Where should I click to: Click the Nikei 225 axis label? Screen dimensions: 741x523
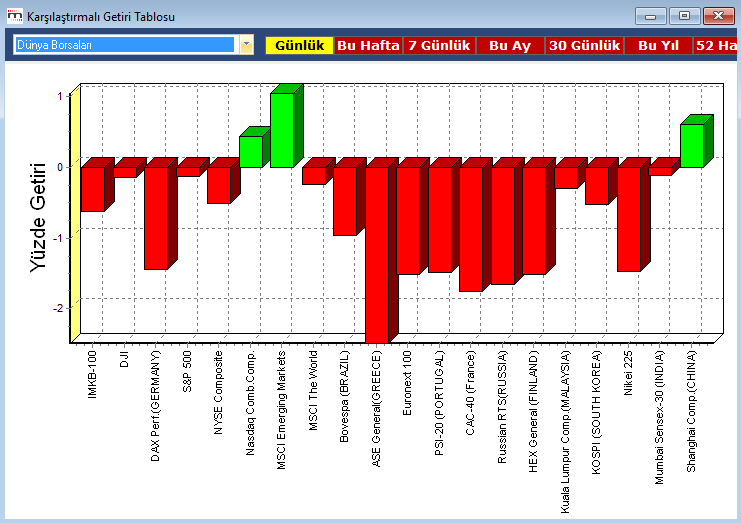pos(628,372)
